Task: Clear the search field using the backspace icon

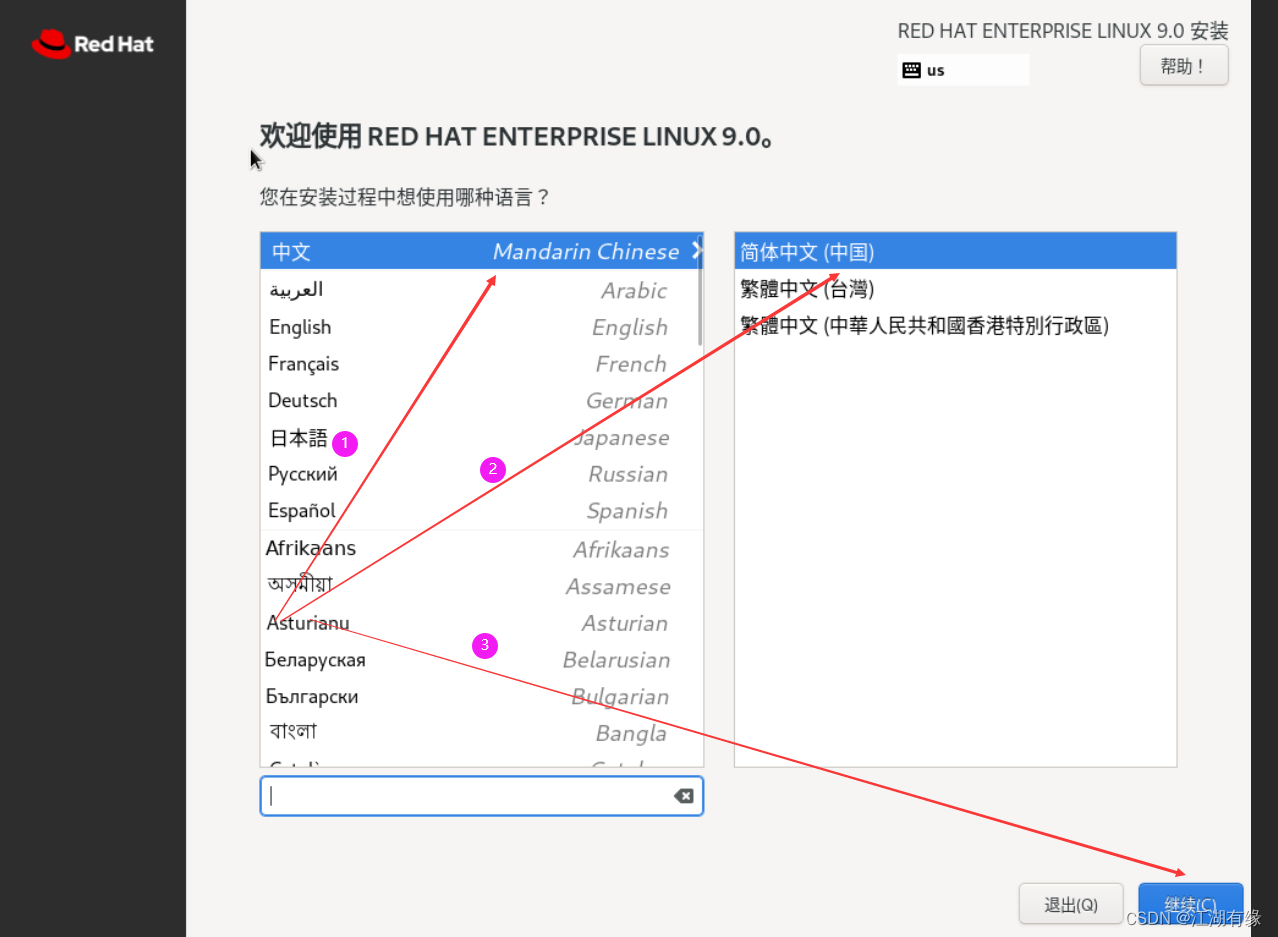Action: [x=684, y=795]
